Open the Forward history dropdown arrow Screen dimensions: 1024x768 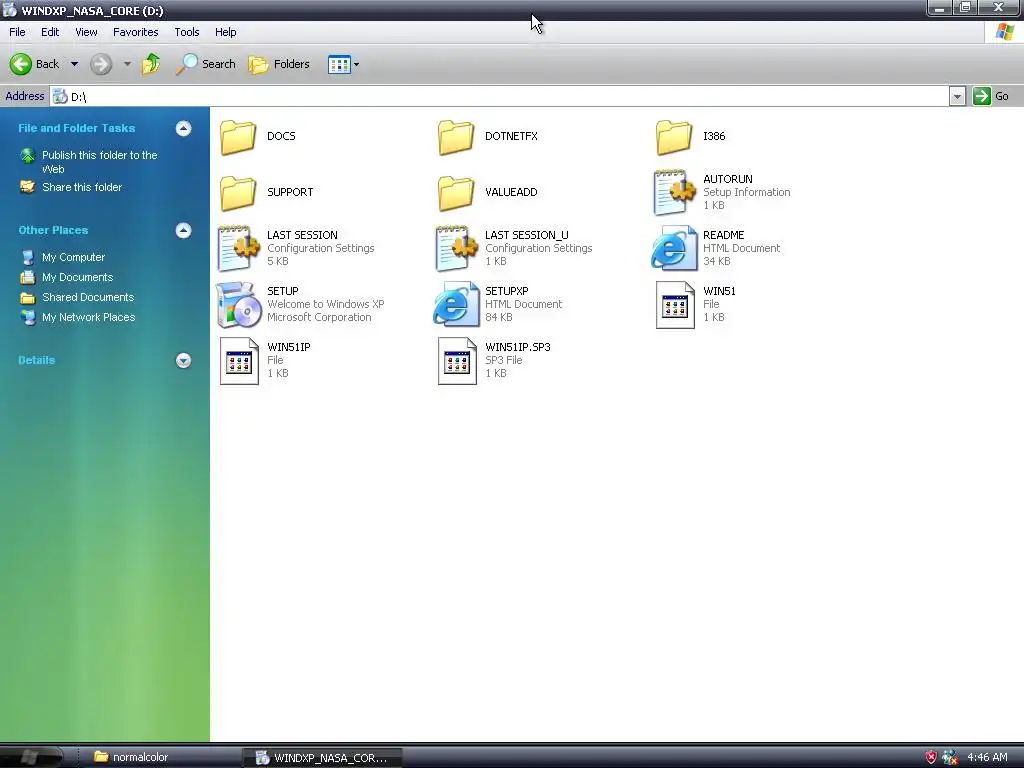click(x=127, y=64)
